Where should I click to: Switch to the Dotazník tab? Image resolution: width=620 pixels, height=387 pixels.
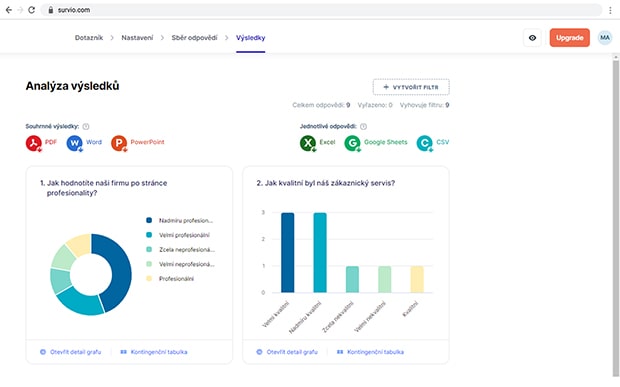89,38
